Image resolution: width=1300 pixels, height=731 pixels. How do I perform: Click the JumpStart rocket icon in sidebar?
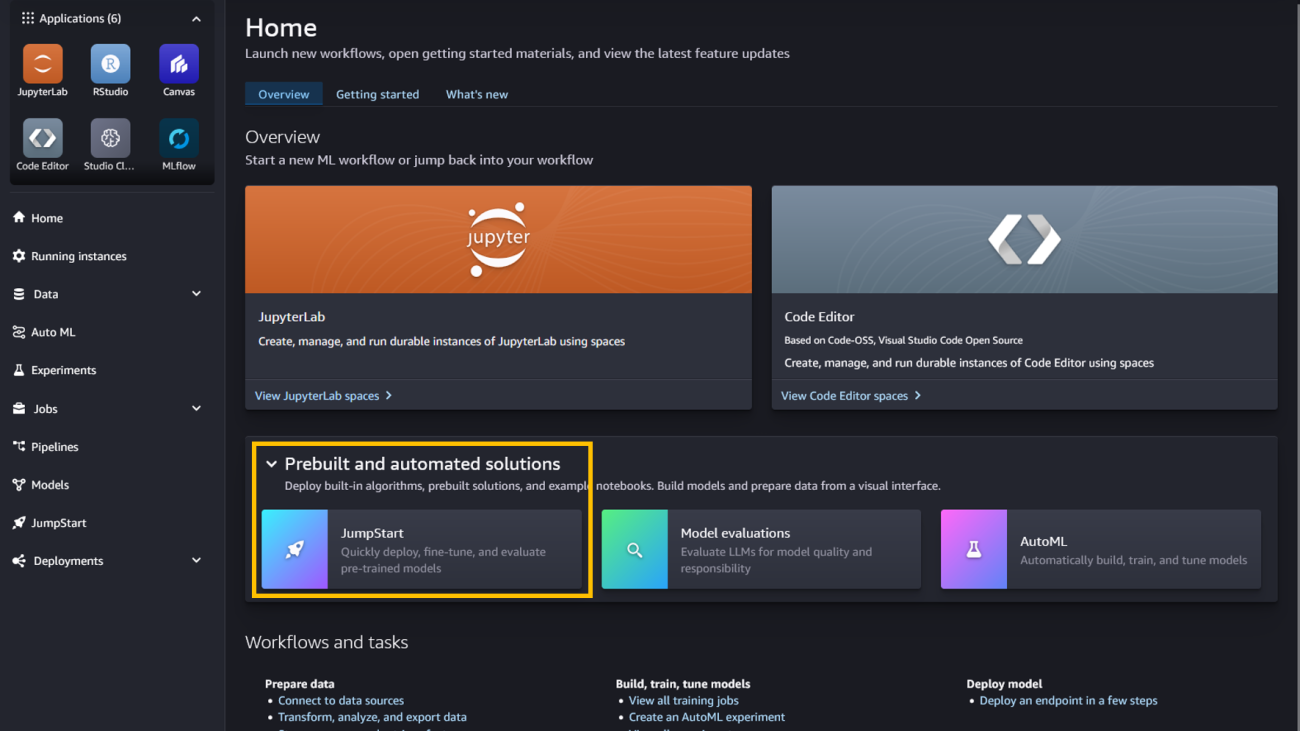19,523
